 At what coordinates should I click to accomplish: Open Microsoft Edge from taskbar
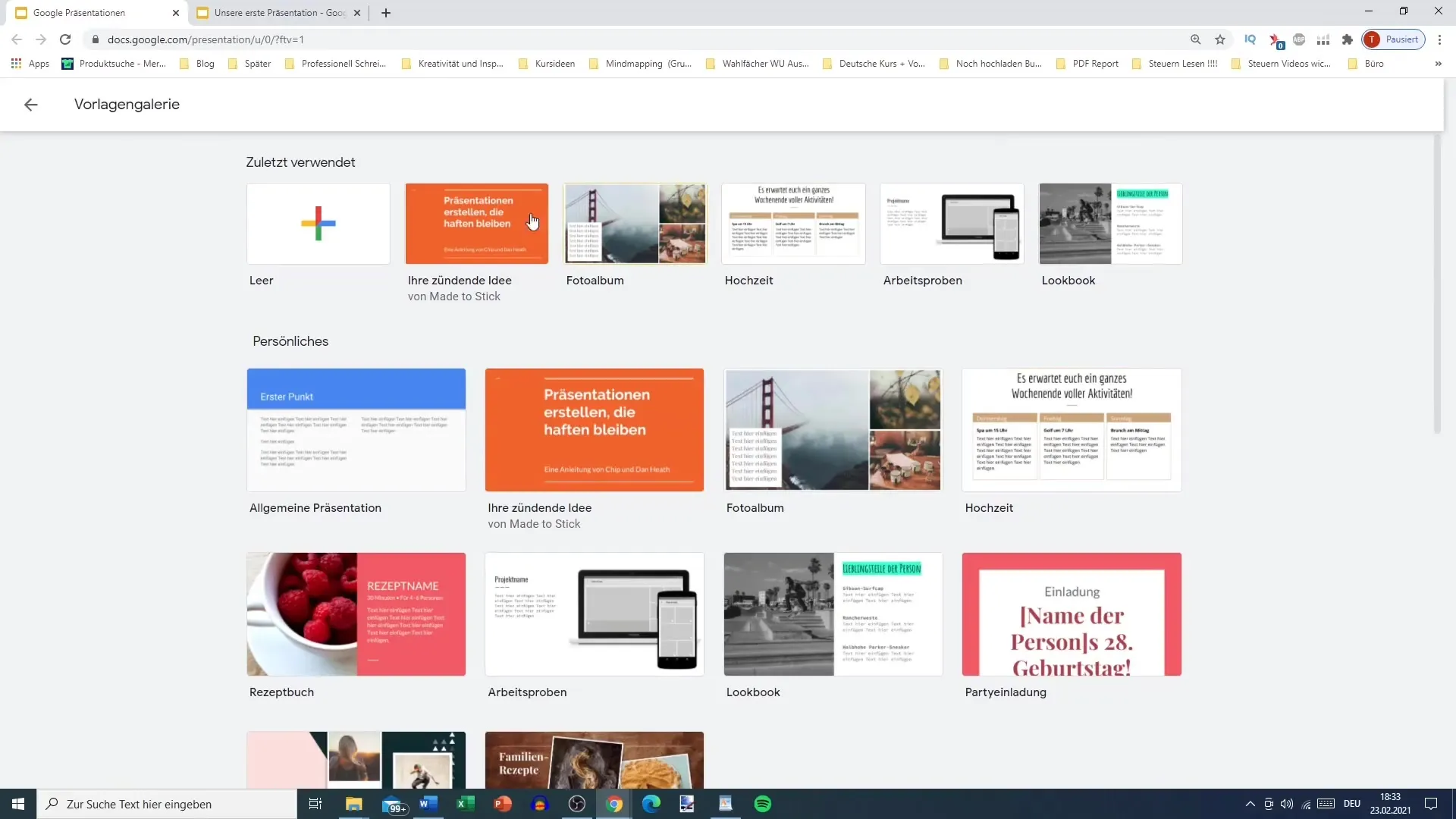tap(651, 804)
